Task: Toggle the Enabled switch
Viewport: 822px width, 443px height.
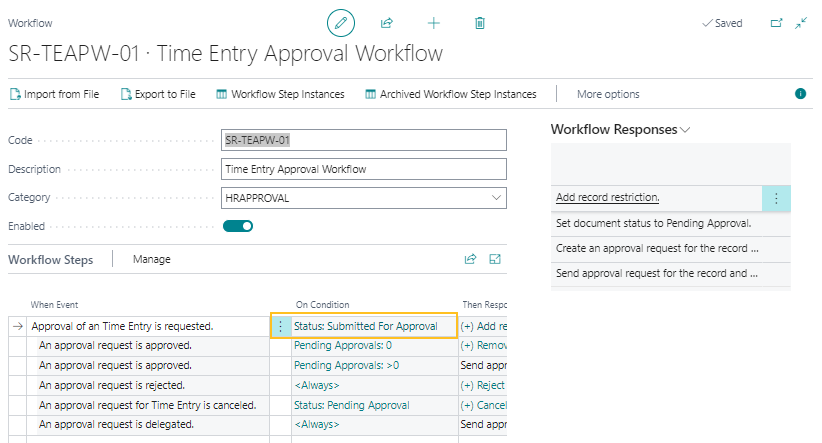Action: pos(238,226)
